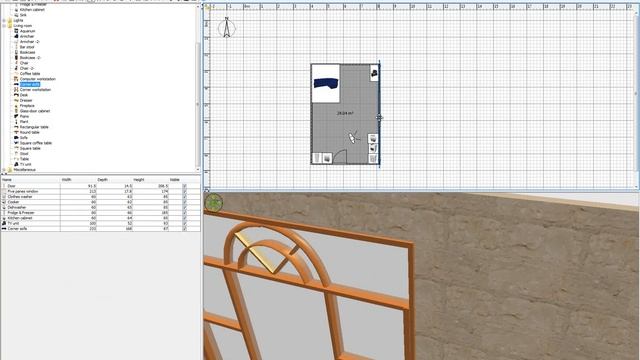Select the Plant icon in the catalog

pyautogui.click(x=16, y=122)
